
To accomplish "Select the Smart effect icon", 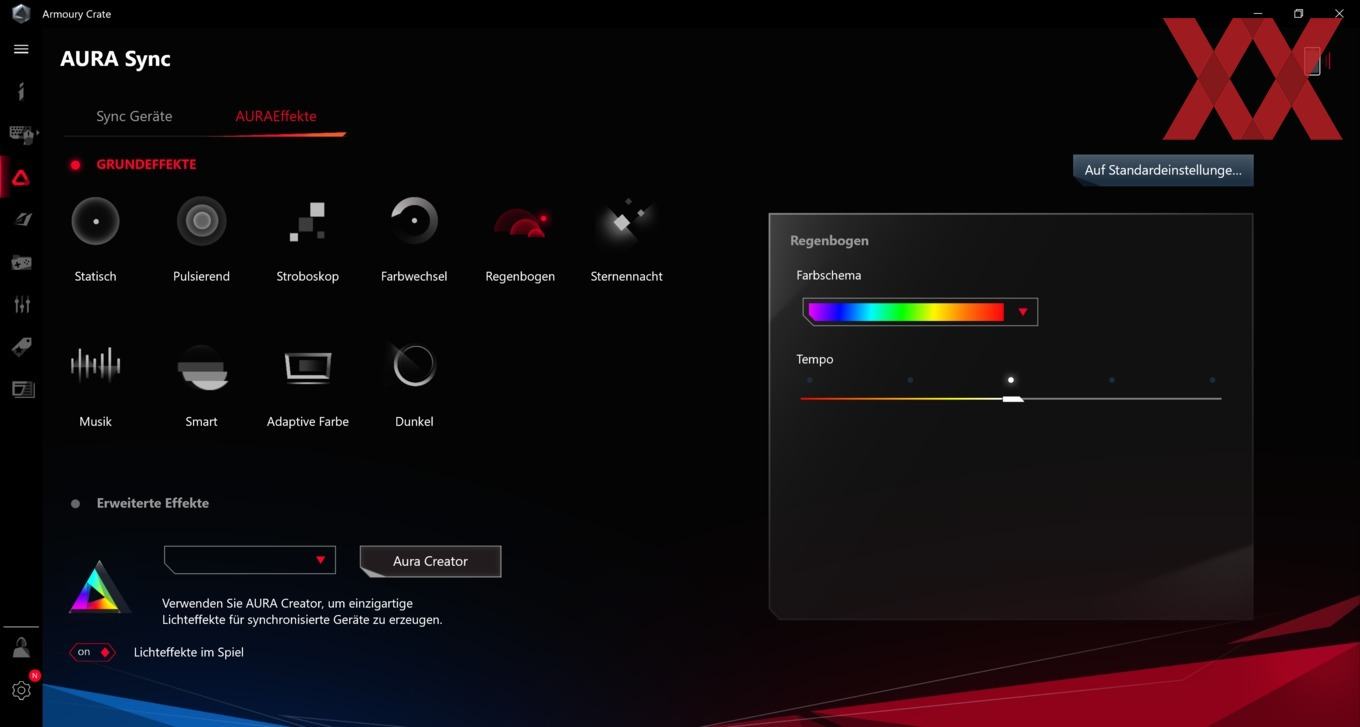I will click(201, 367).
